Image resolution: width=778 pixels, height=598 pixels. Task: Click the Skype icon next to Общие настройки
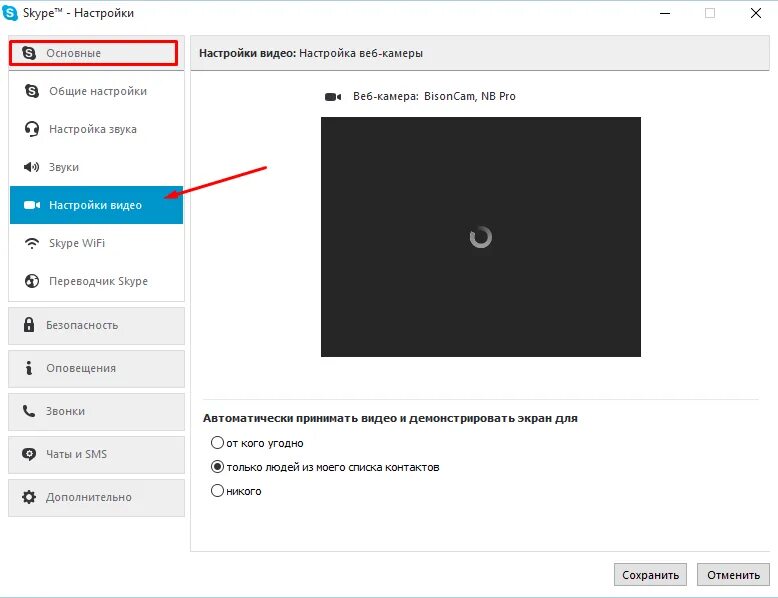[32, 91]
